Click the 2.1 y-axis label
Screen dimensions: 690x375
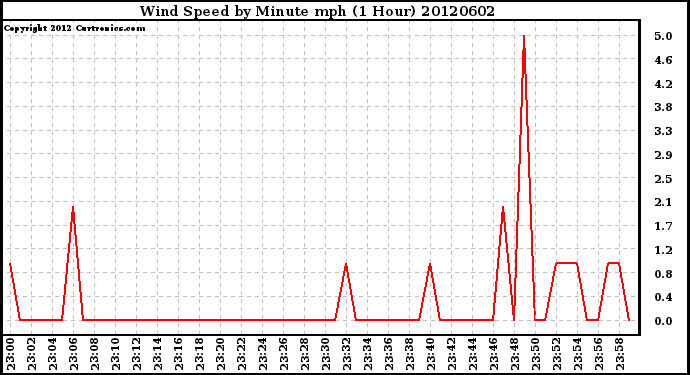[x=663, y=202]
